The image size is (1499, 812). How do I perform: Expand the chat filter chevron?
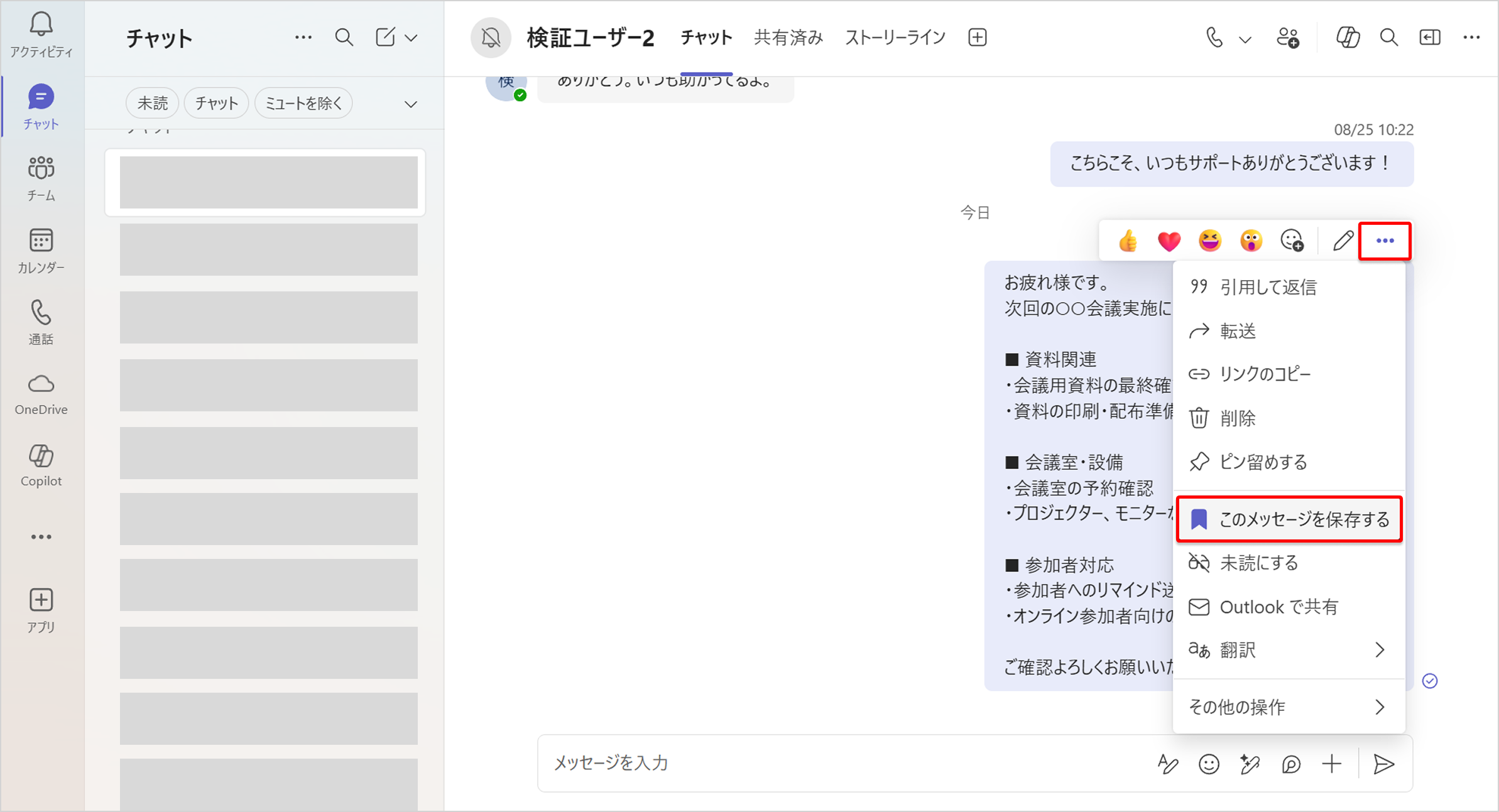[411, 104]
